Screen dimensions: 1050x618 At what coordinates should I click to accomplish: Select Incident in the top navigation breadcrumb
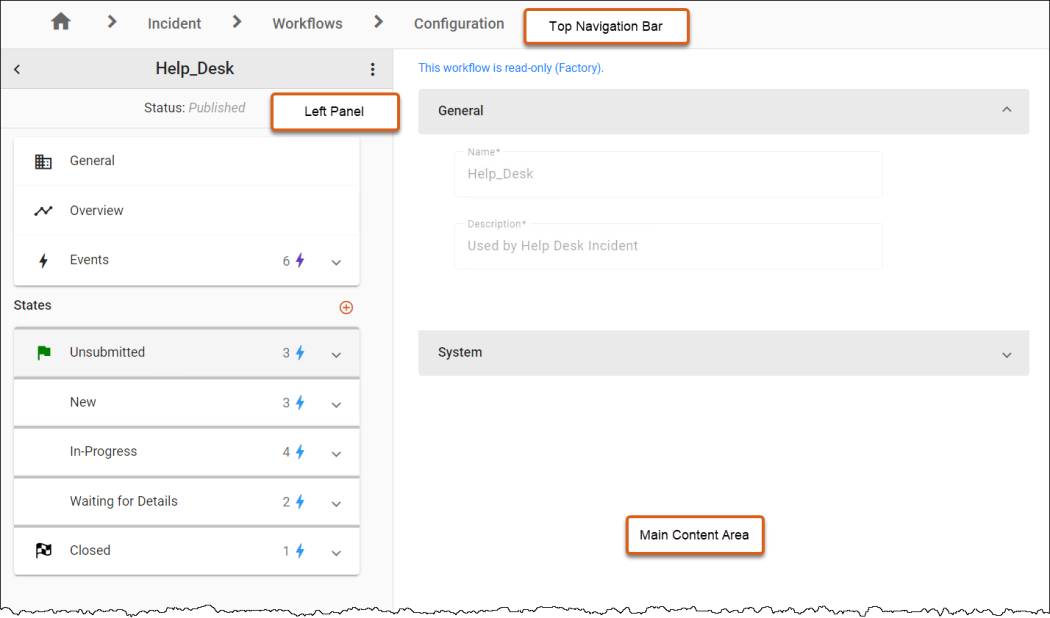pyautogui.click(x=173, y=22)
